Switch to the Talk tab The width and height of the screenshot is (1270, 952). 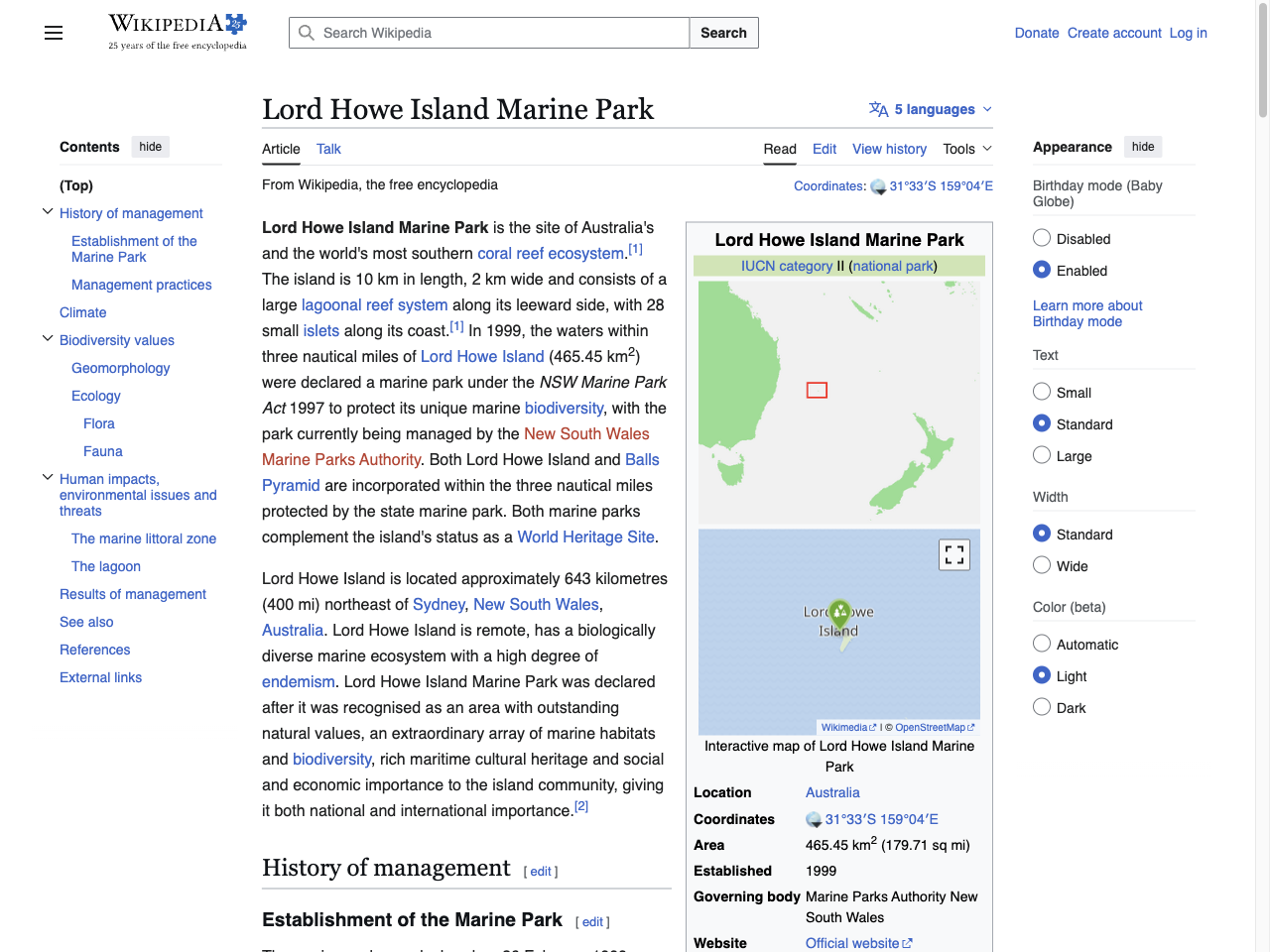[x=327, y=149]
